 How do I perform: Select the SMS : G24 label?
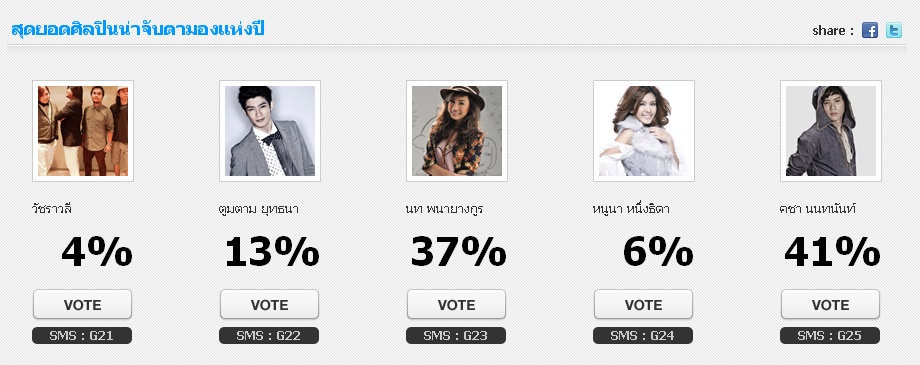(x=643, y=336)
